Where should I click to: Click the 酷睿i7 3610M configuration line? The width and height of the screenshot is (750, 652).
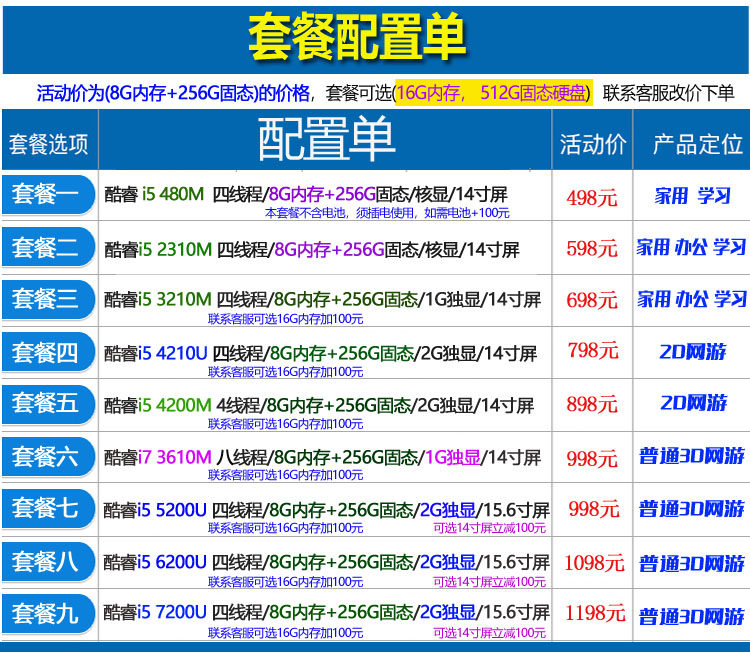point(322,458)
